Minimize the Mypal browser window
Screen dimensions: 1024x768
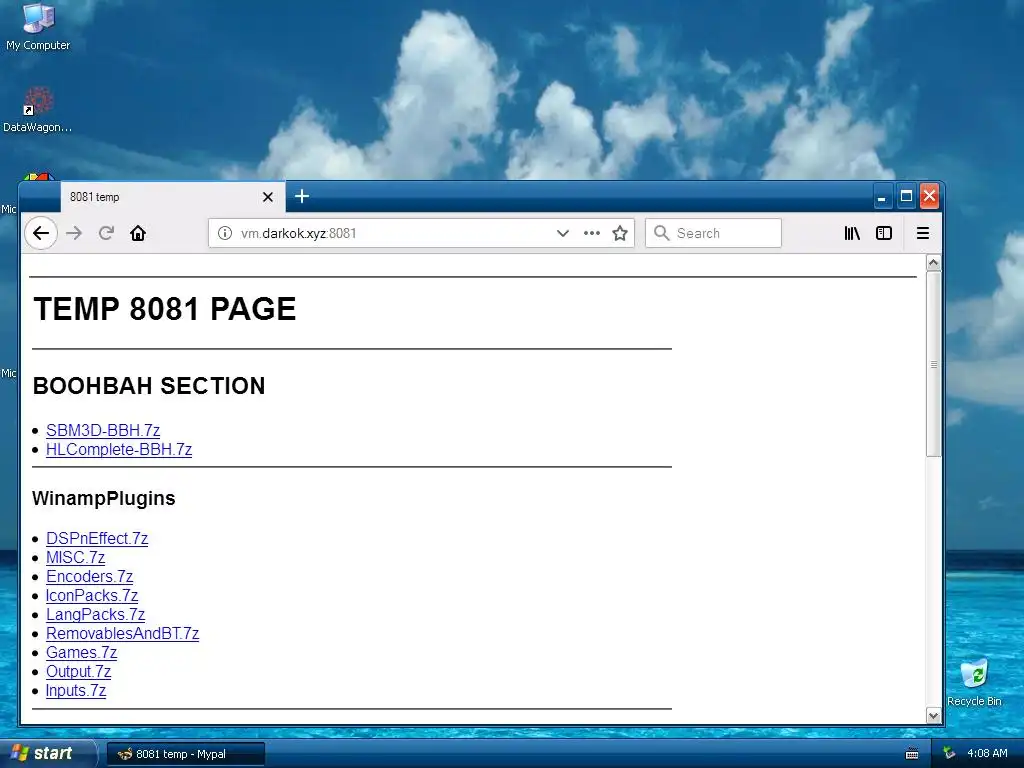(x=882, y=196)
